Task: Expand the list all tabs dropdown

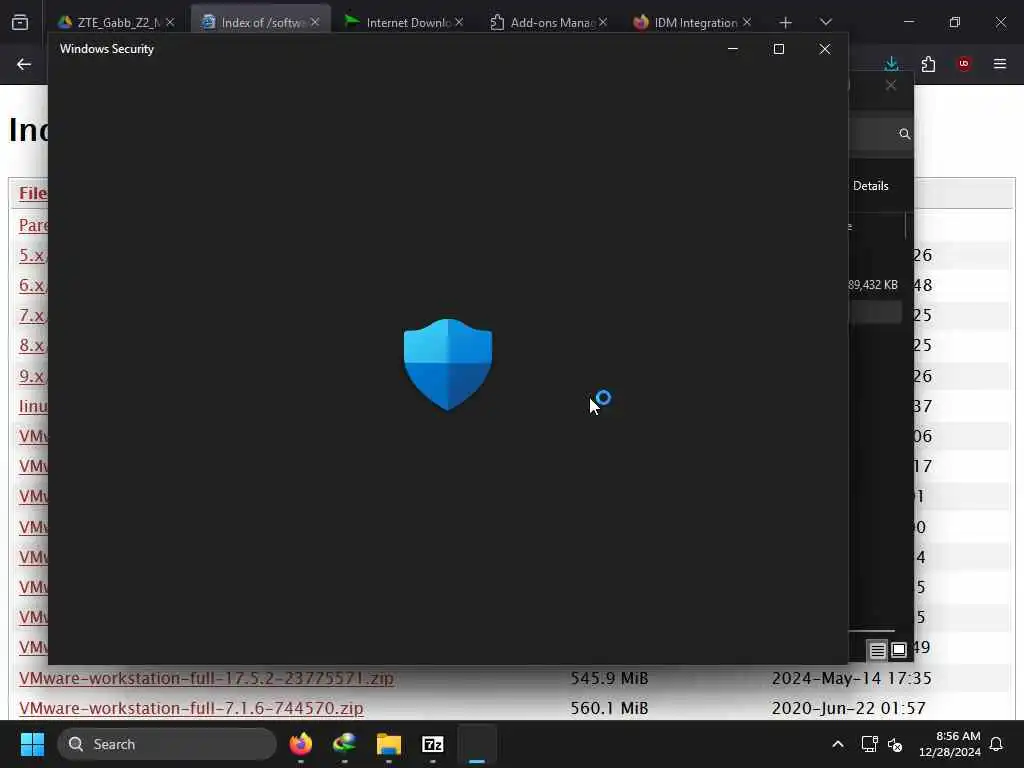Action: tap(825, 22)
